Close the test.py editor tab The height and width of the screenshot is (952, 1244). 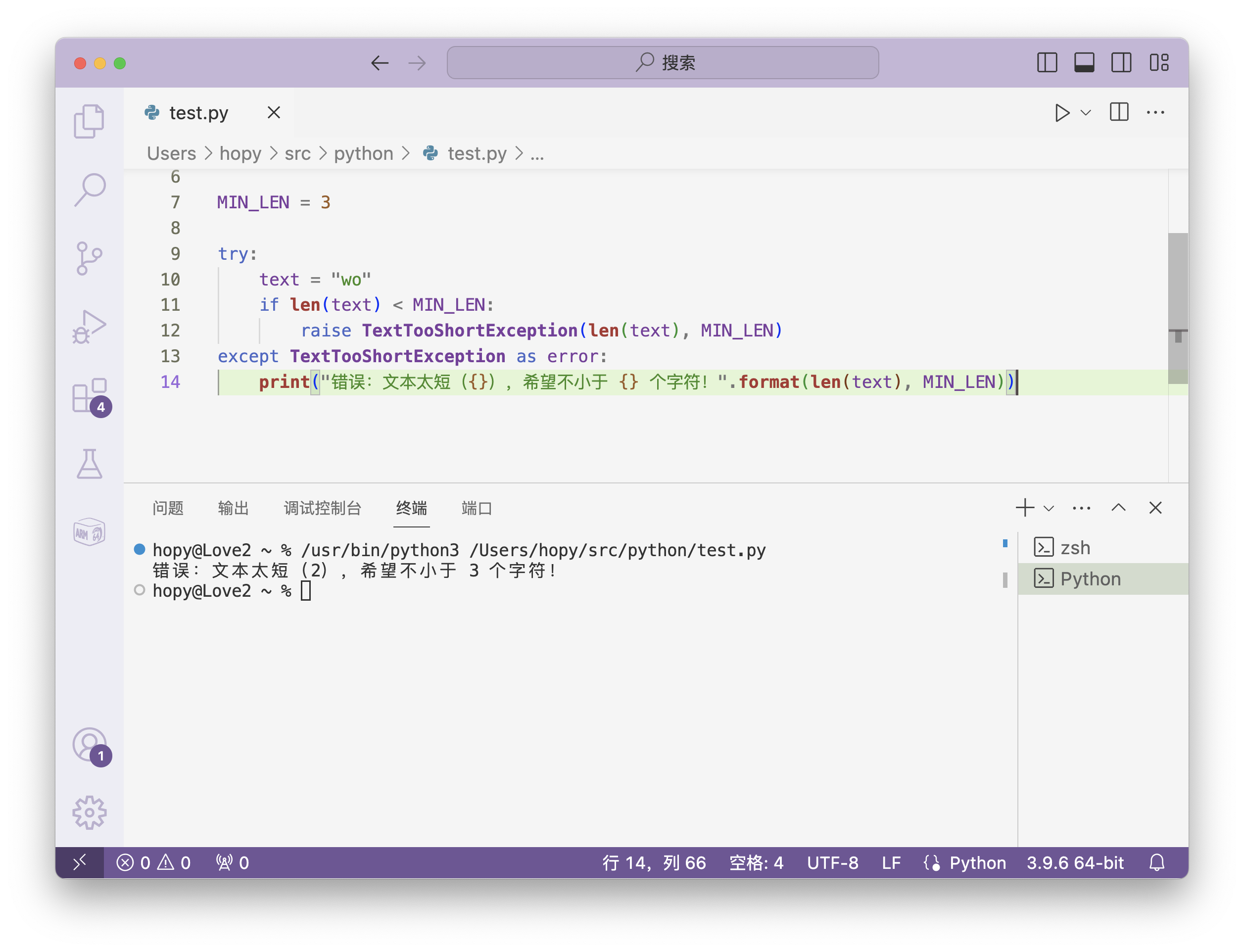tap(274, 113)
